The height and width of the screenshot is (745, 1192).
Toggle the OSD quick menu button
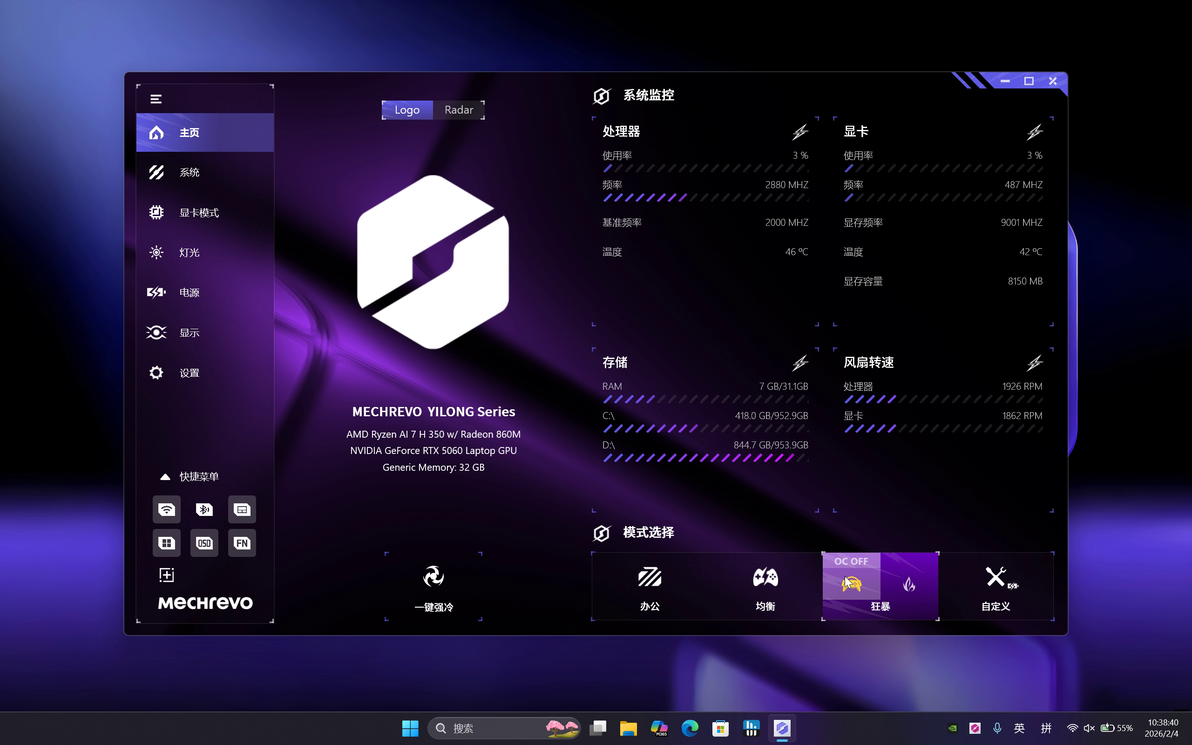[204, 543]
